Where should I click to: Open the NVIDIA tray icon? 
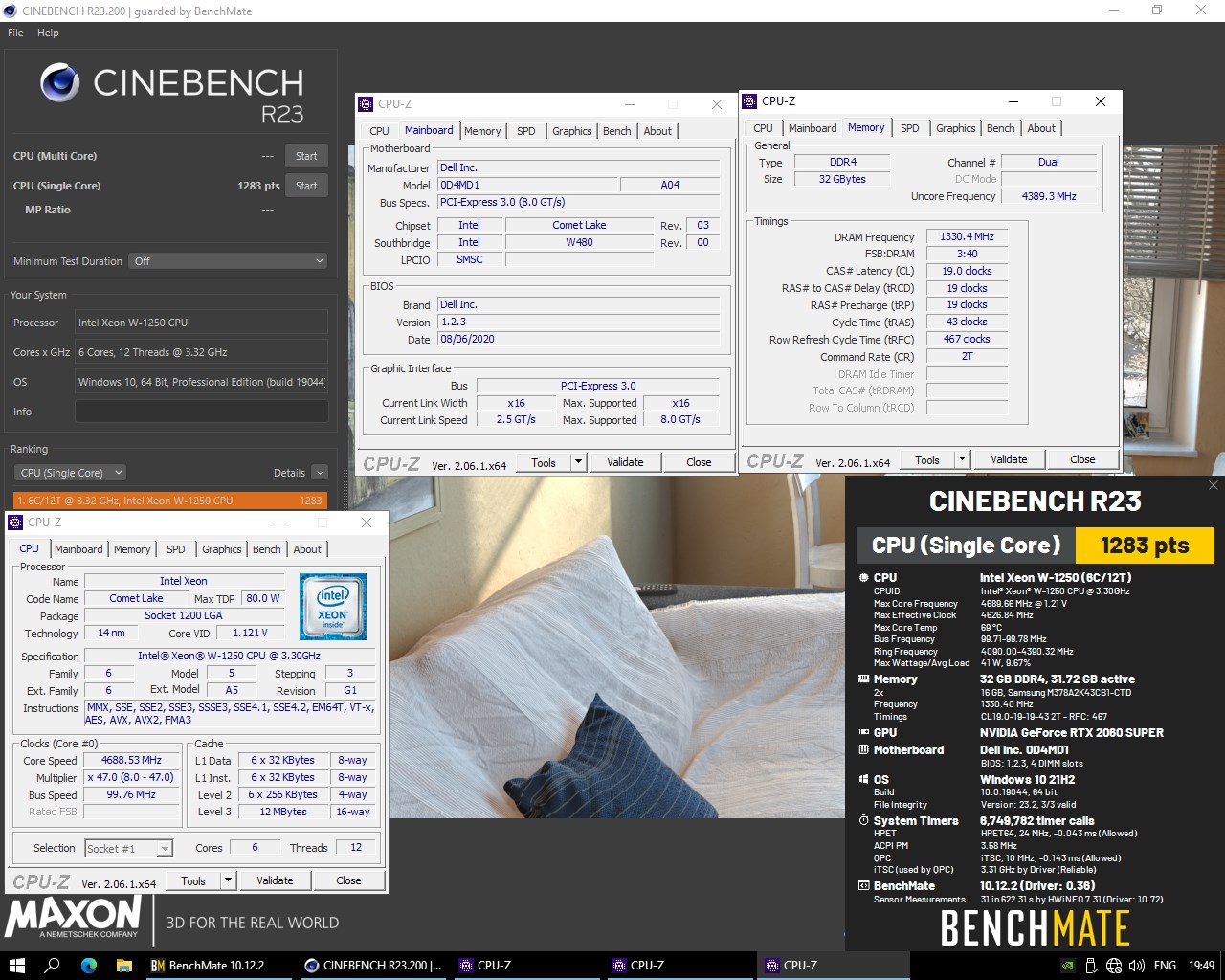[1068, 966]
